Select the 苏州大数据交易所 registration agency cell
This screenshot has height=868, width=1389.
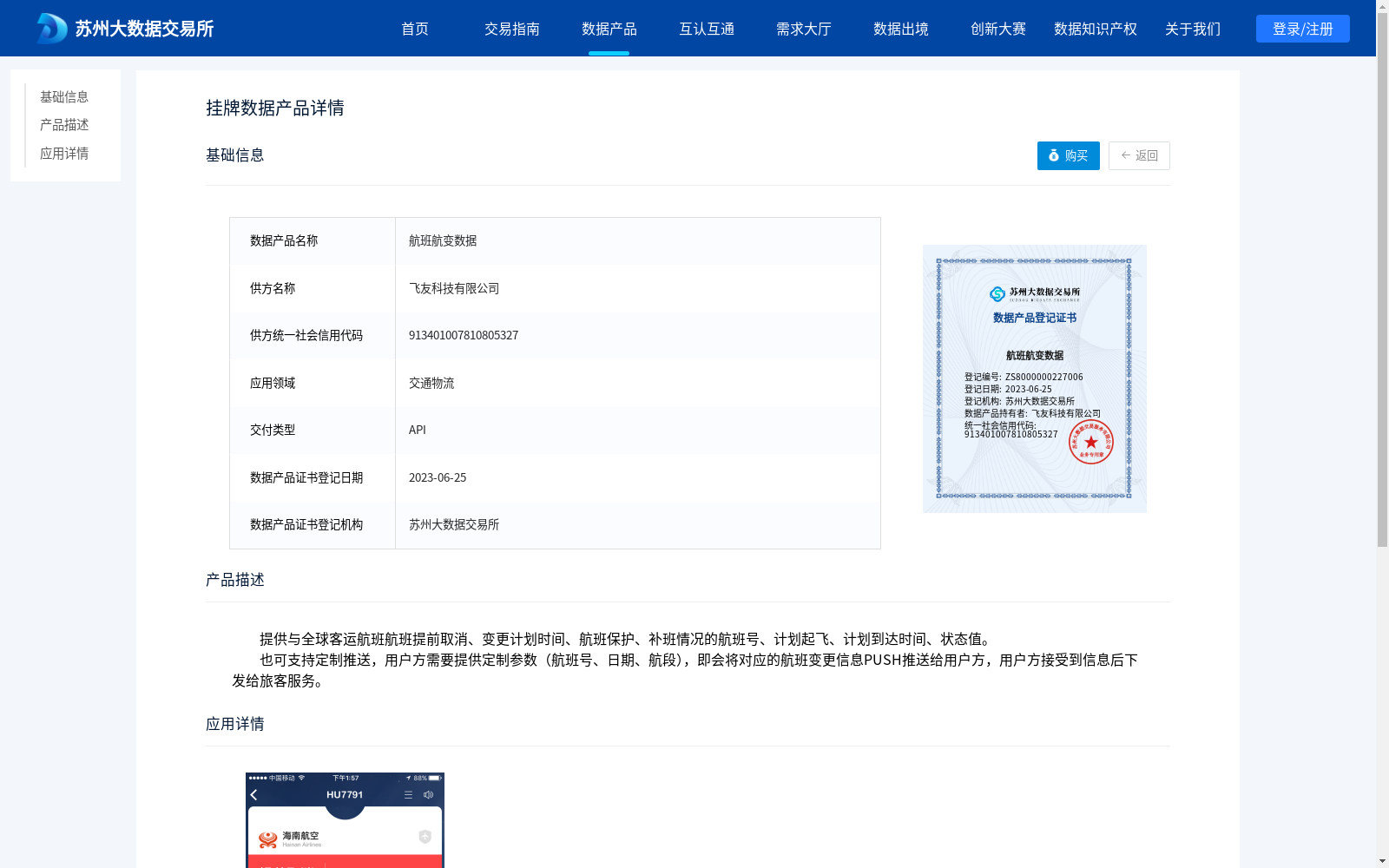638,525
